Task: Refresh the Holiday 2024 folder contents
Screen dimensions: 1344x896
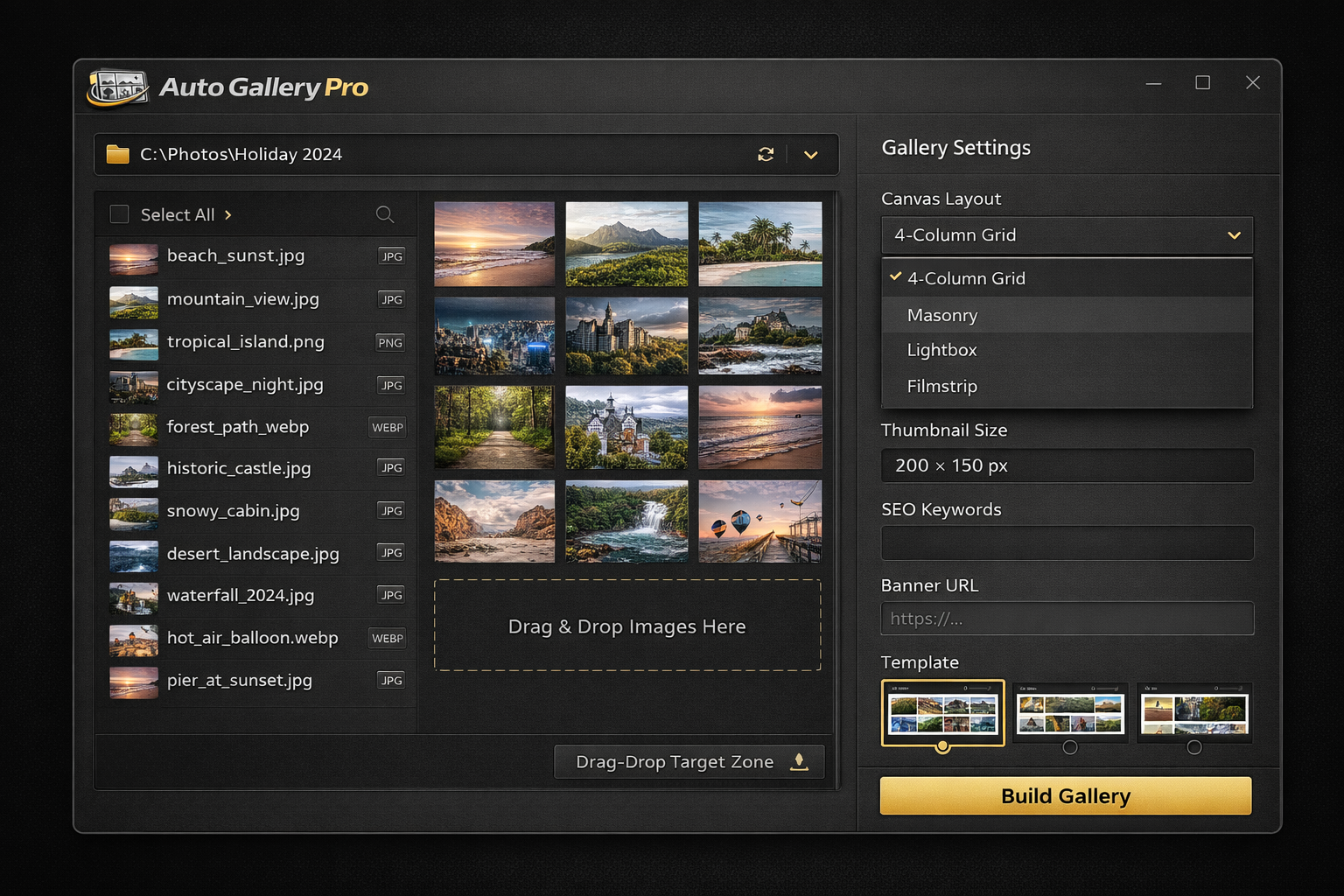Action: point(766,154)
